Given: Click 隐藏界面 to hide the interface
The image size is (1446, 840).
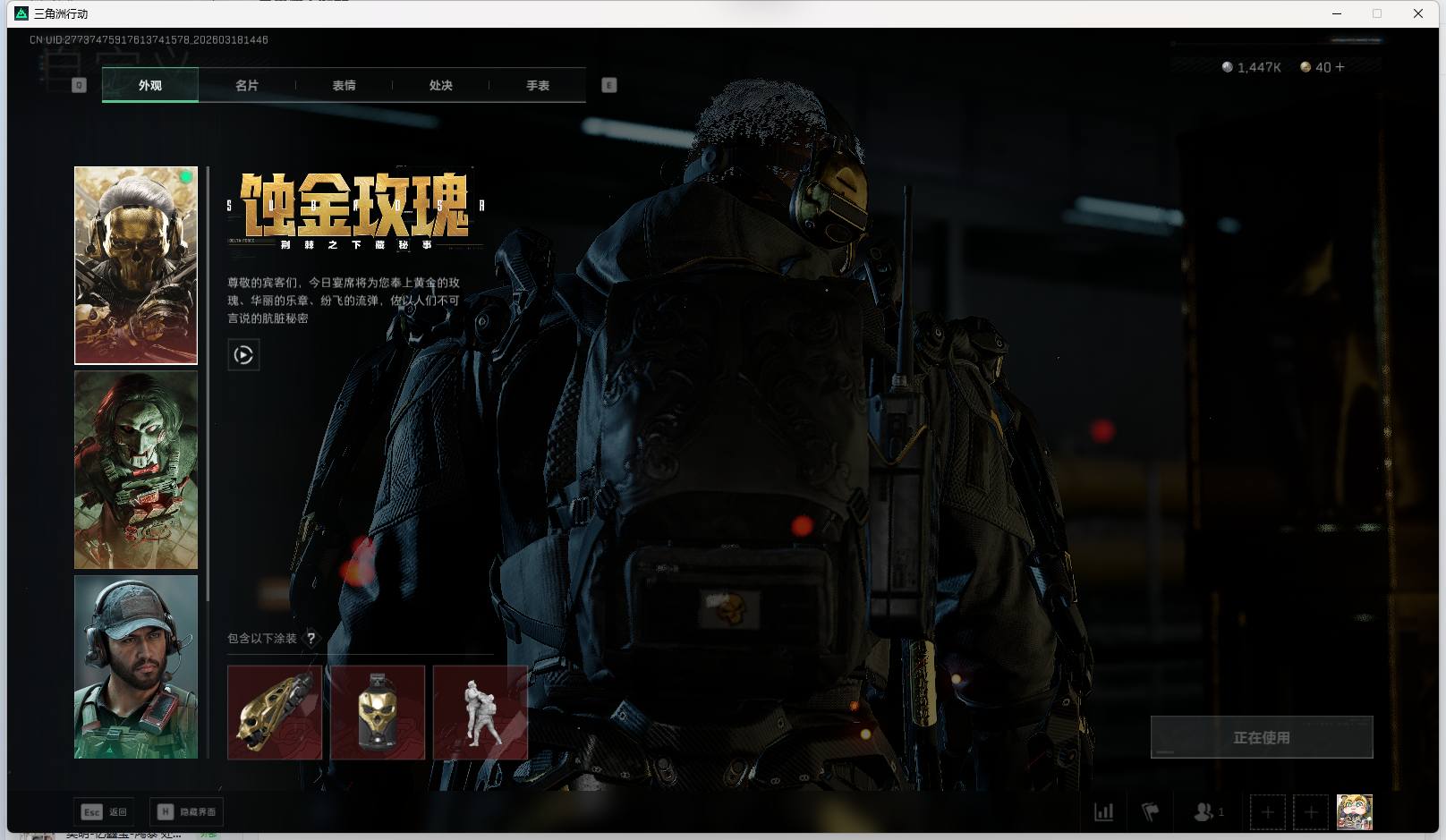Looking at the screenshot, I should click(x=198, y=812).
